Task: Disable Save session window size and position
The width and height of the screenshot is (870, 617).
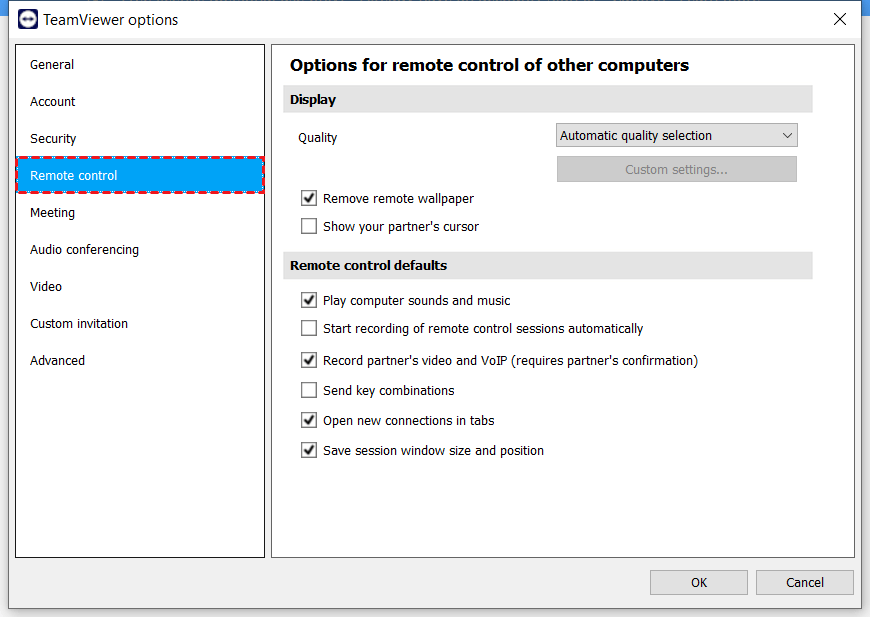Action: tap(308, 450)
